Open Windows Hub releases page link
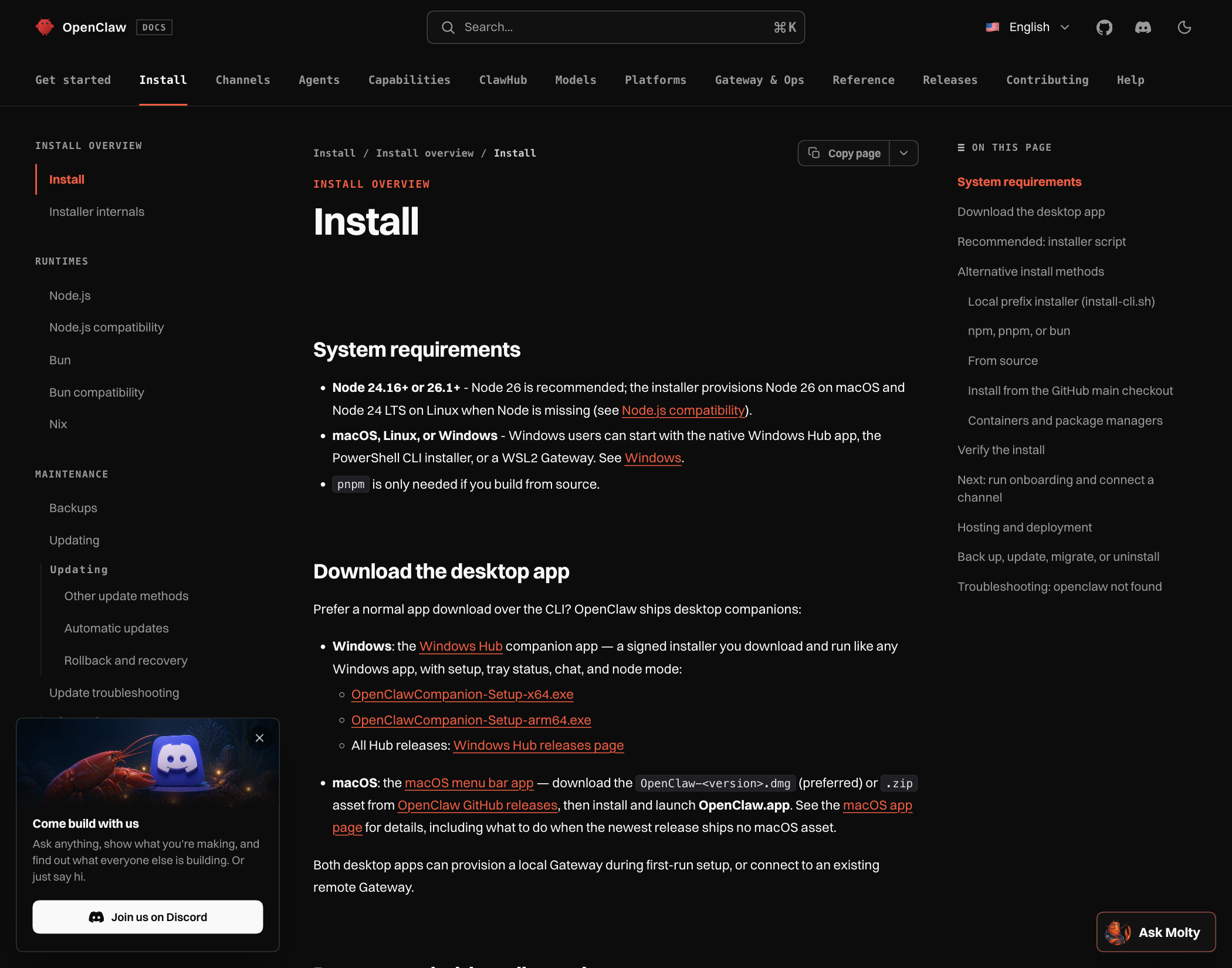This screenshot has width=1232, height=968. [539, 745]
